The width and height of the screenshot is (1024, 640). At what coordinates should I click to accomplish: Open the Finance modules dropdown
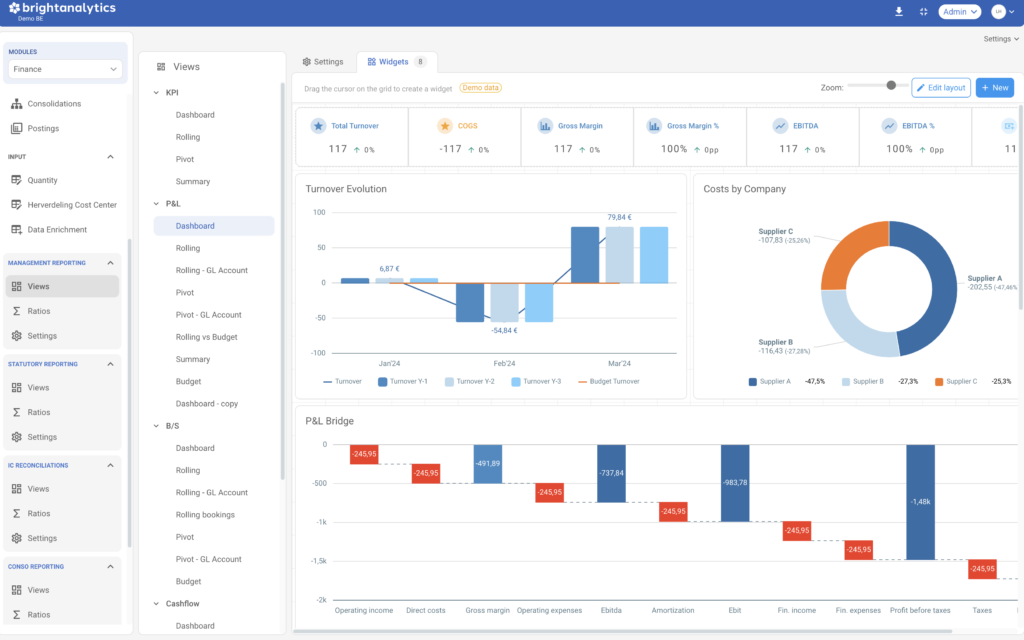[x=65, y=69]
